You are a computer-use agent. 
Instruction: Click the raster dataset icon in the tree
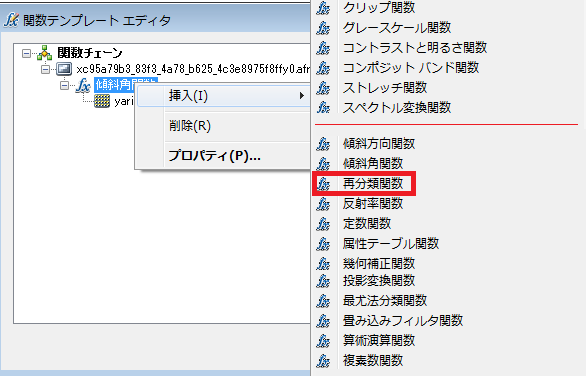point(64,69)
